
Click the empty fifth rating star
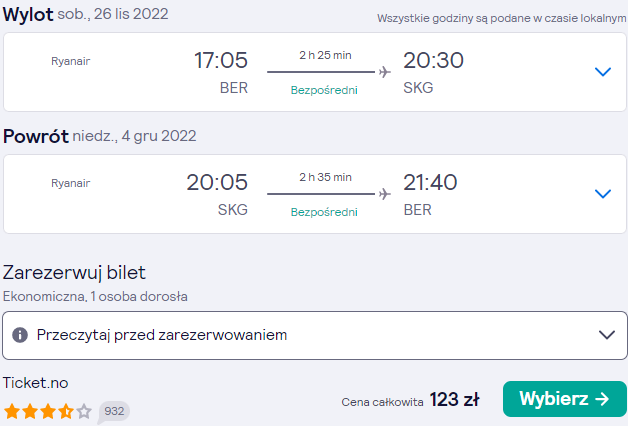[x=84, y=411]
